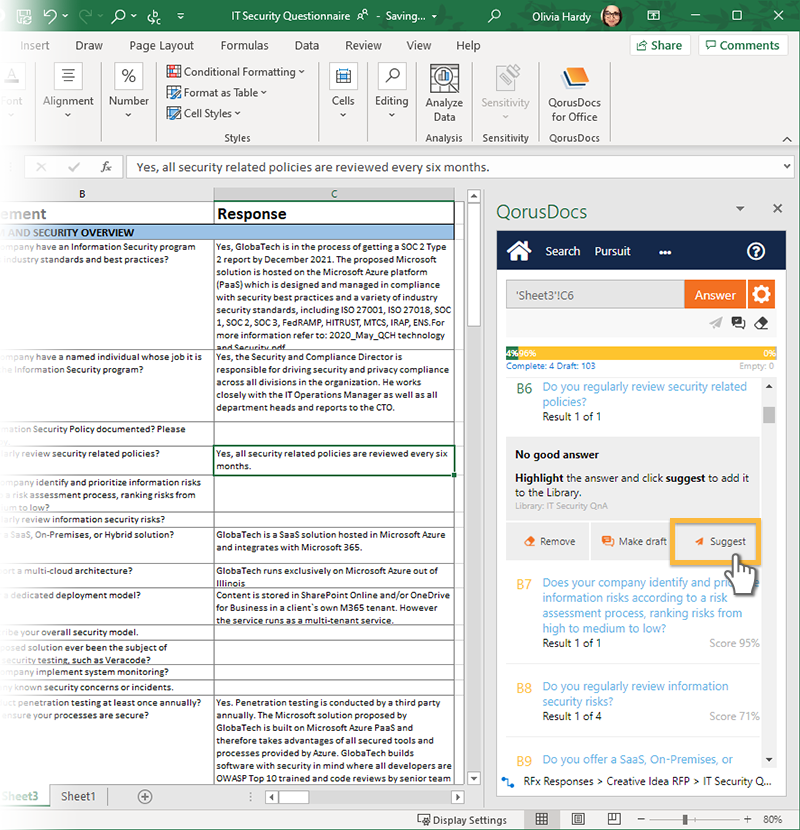Viewport: 800px width, 830px height.
Task: Click the draft comments icon below Answer
Action: pos(738,323)
